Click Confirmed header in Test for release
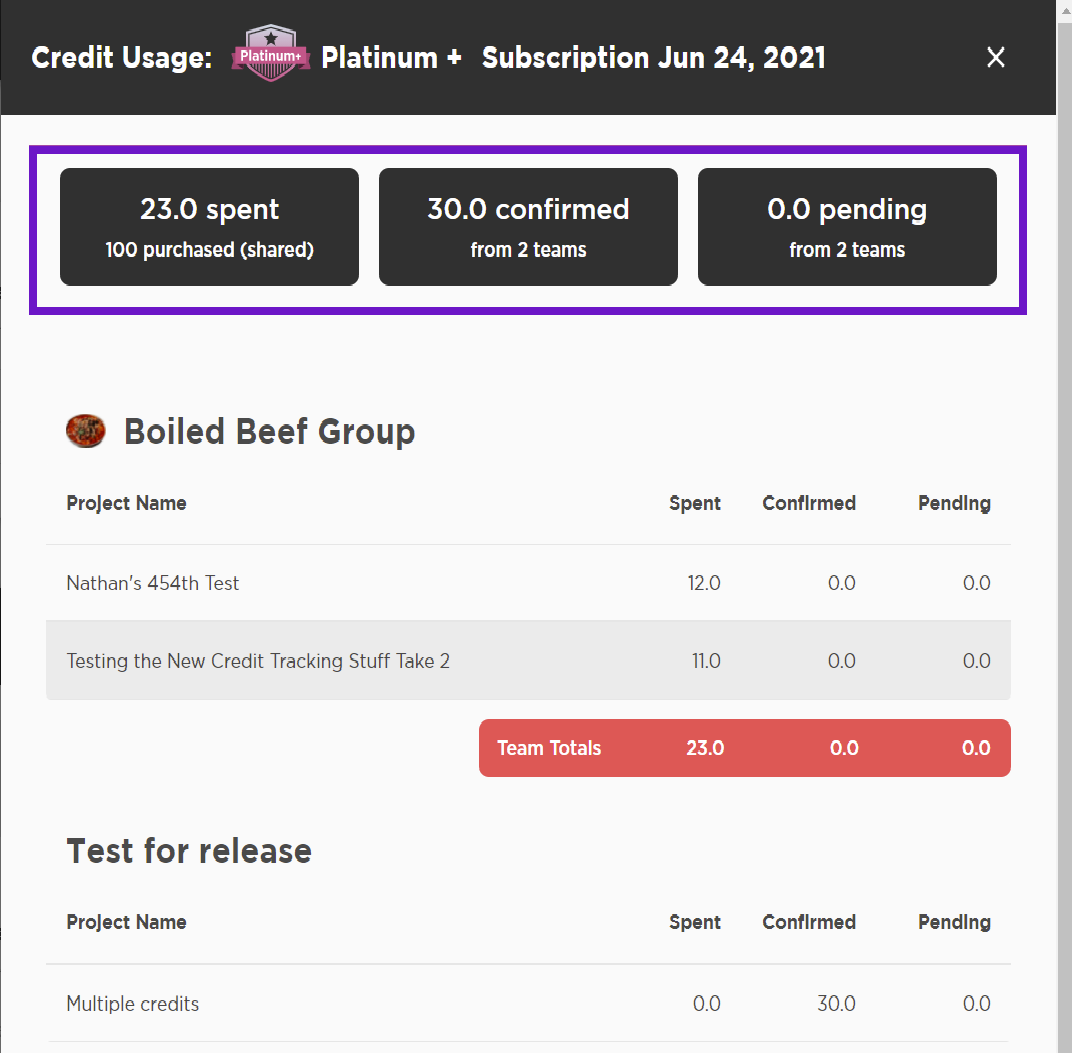Image resolution: width=1072 pixels, height=1058 pixels. click(x=809, y=923)
